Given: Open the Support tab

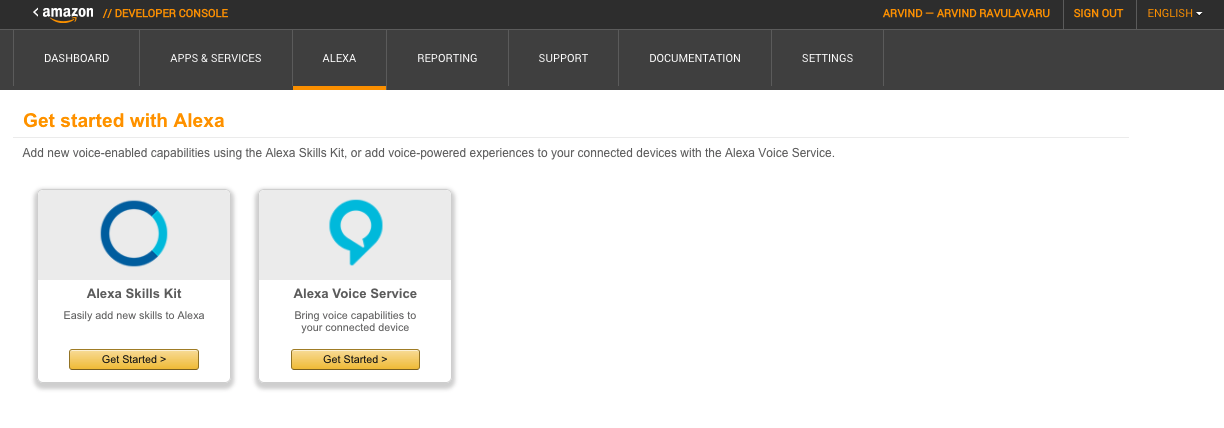Looking at the screenshot, I should click(563, 59).
